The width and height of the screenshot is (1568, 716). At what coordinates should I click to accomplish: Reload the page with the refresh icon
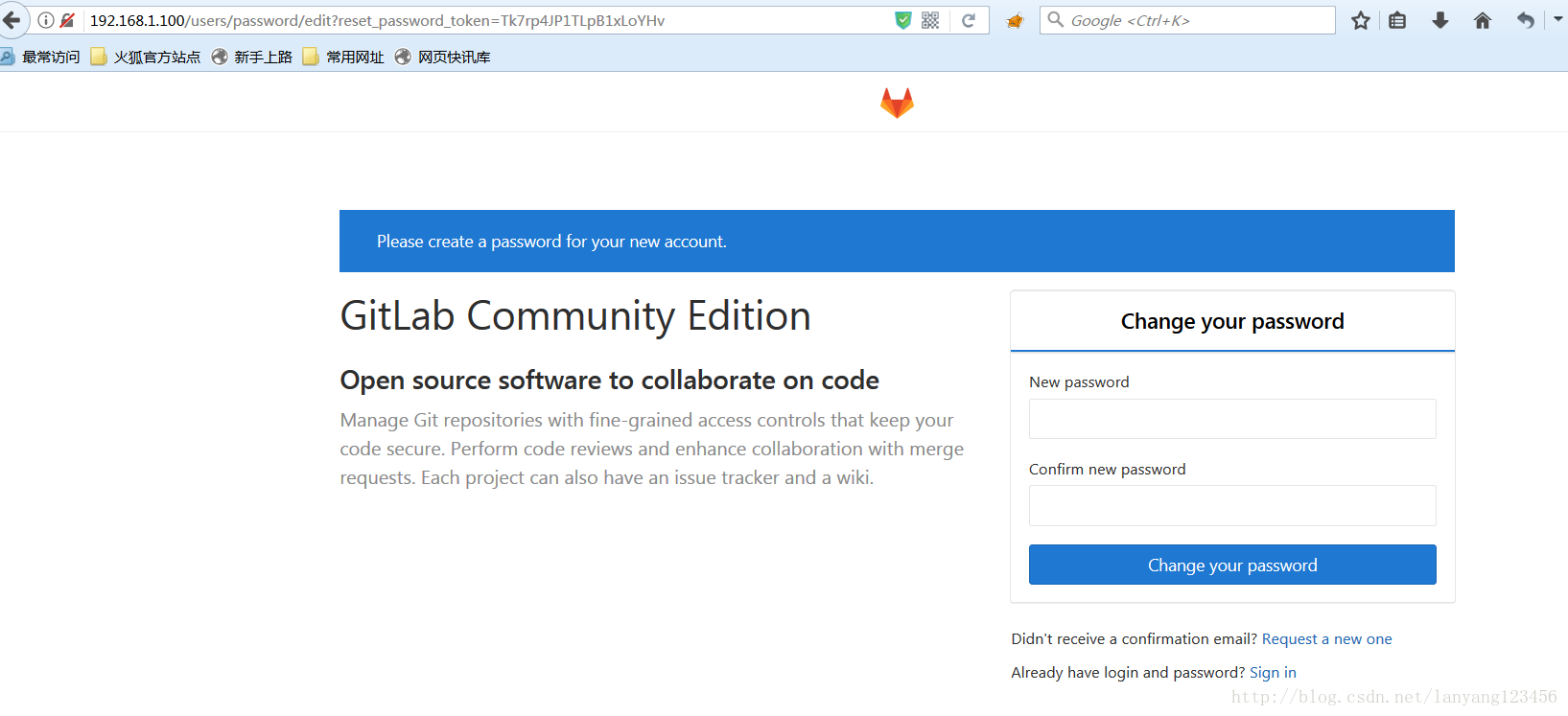point(969,20)
